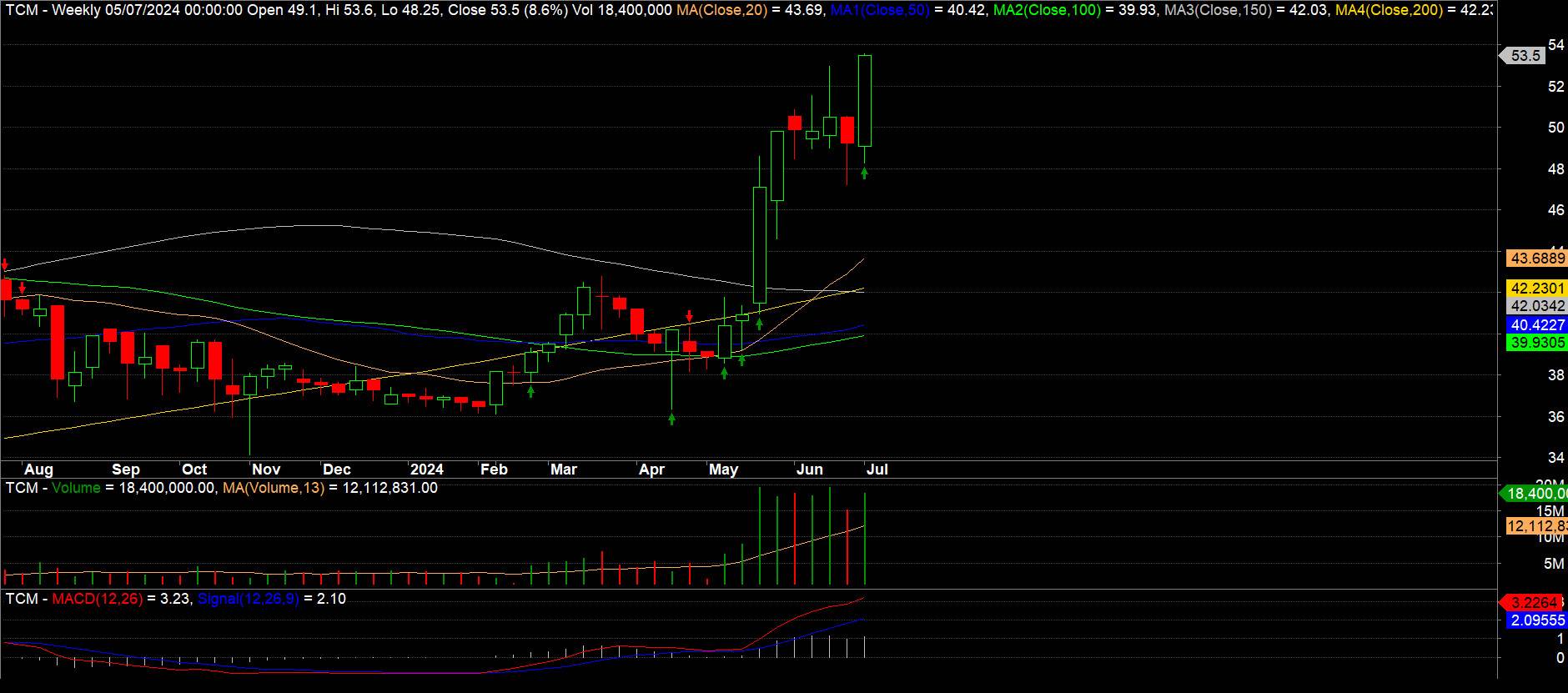Click the Apr label on the time axis
The width and height of the screenshot is (1568, 693).
point(651,470)
